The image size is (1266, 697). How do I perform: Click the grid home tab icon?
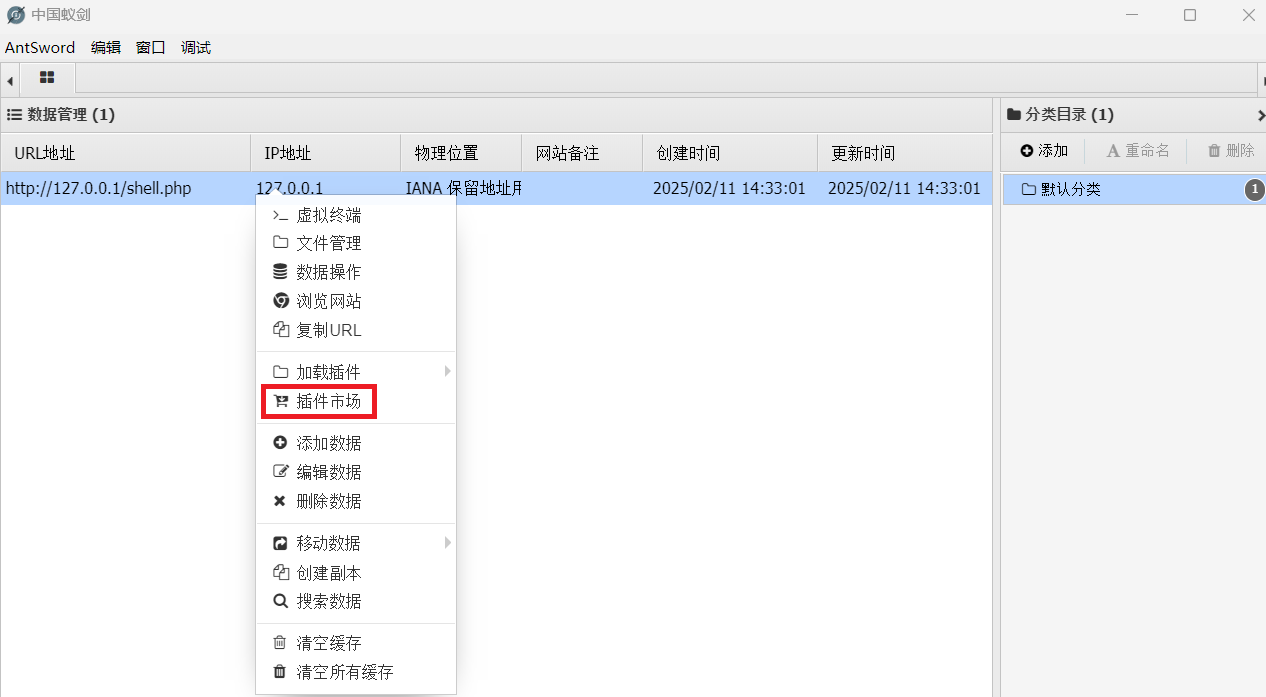tap(47, 77)
